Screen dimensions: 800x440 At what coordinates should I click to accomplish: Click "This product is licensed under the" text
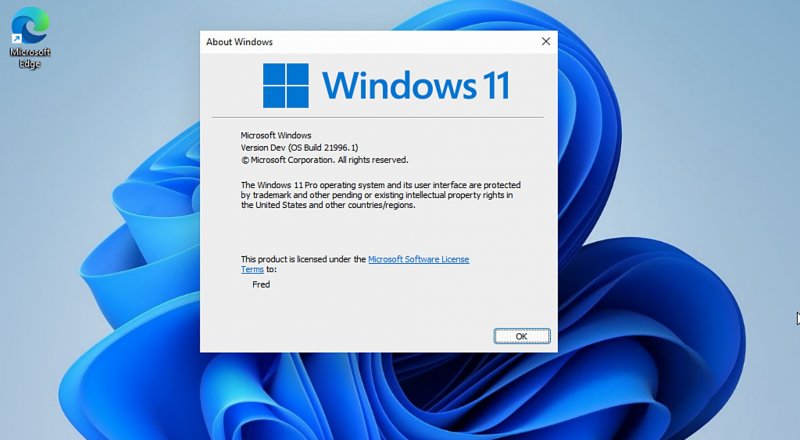tap(303, 259)
